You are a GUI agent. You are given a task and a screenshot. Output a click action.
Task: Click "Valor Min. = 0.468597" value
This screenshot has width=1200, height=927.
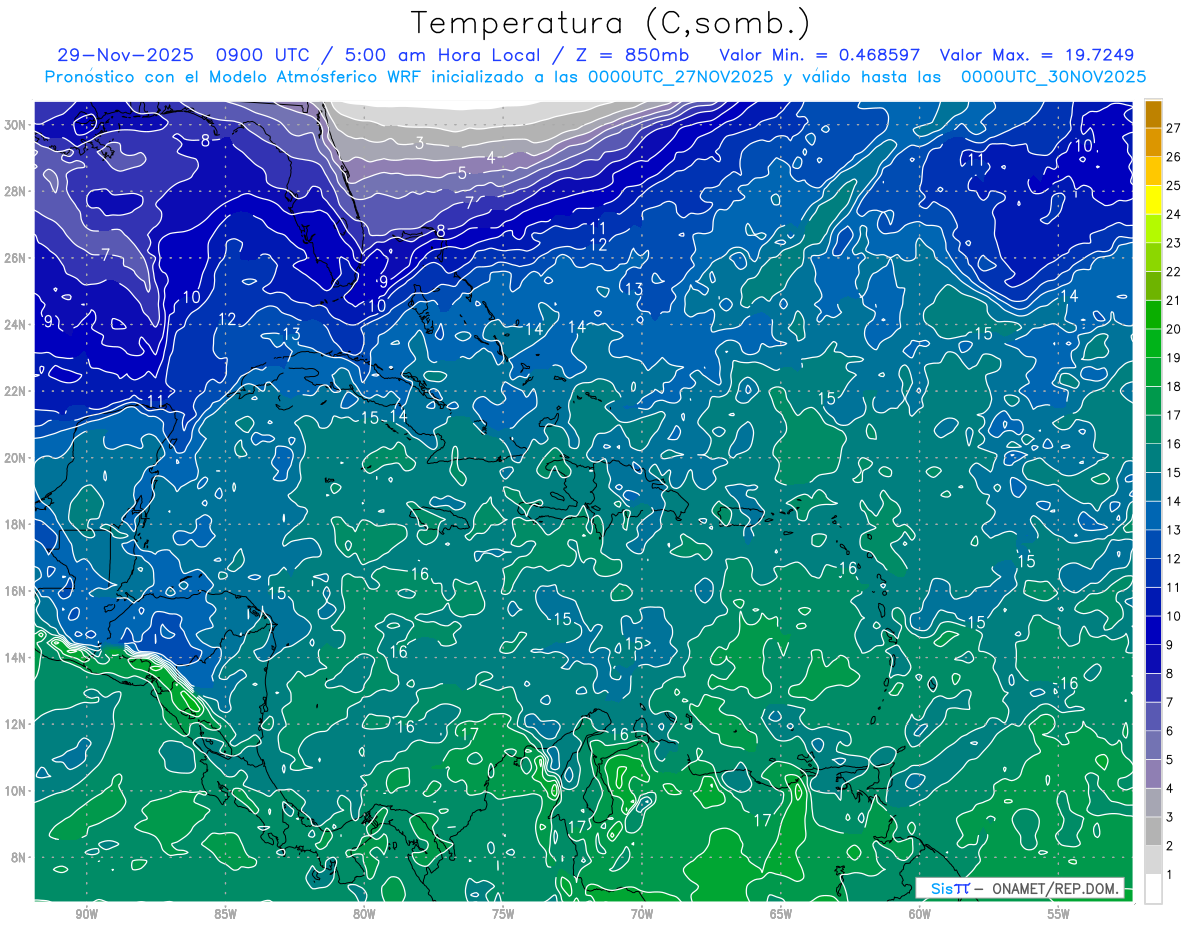(x=820, y=55)
